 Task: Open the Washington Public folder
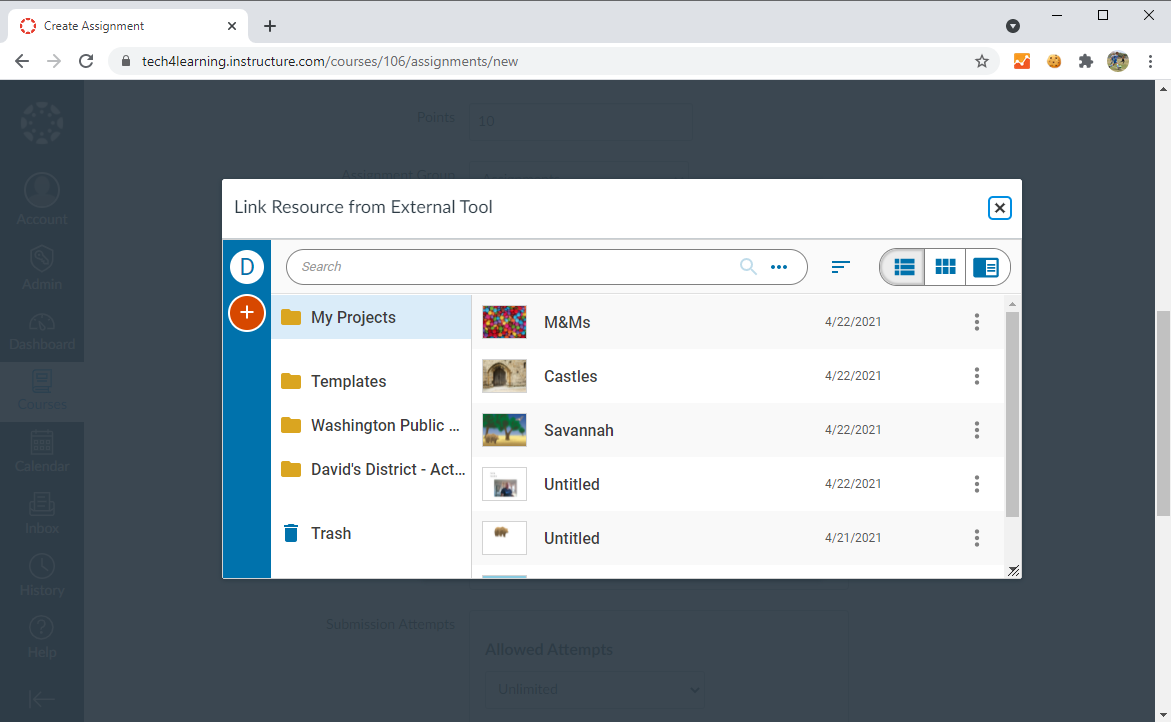click(x=371, y=426)
